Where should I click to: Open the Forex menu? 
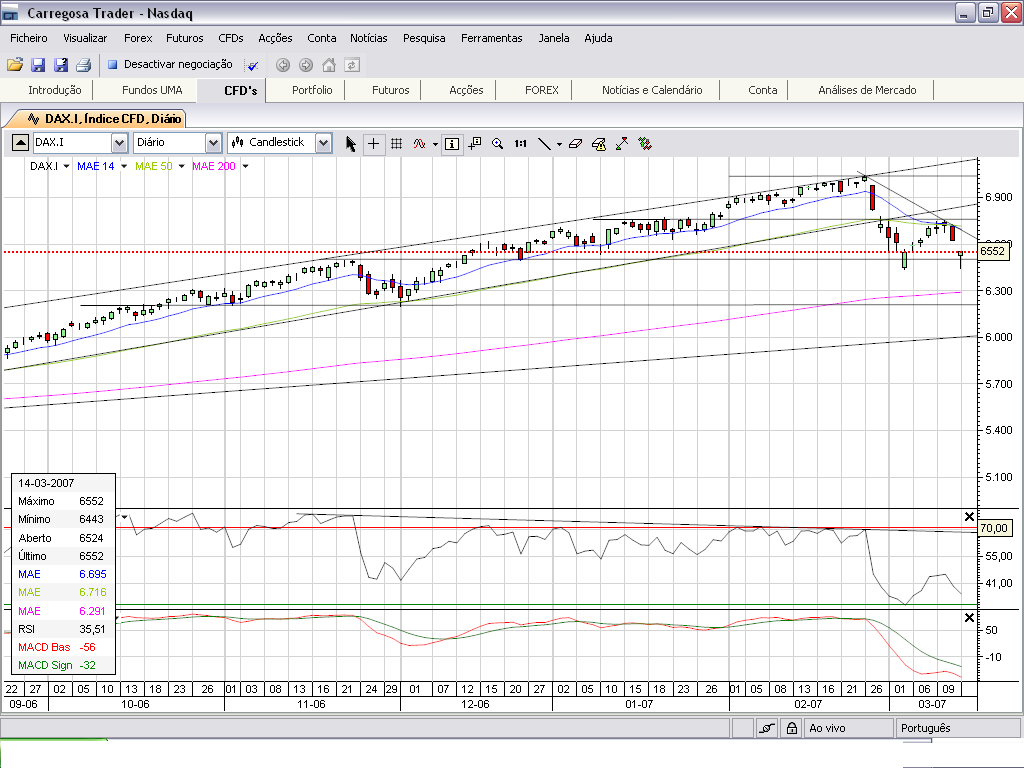click(138, 38)
